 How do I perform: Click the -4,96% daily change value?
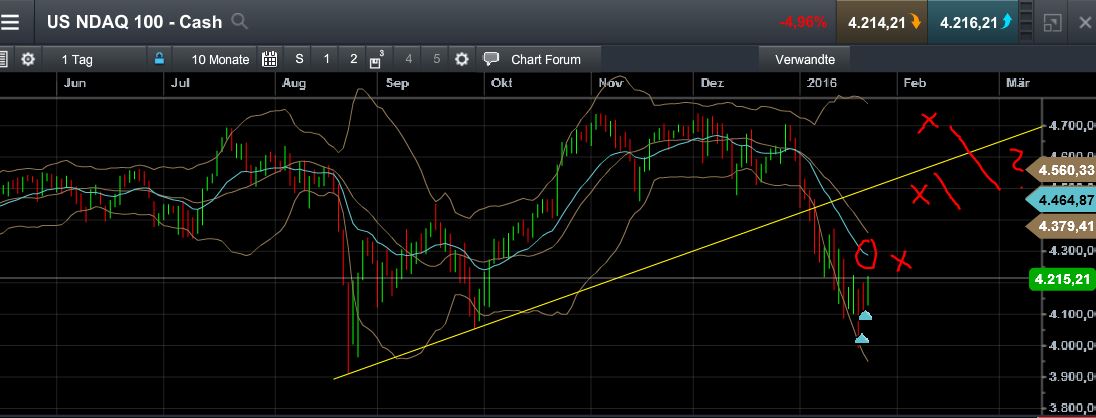point(802,22)
